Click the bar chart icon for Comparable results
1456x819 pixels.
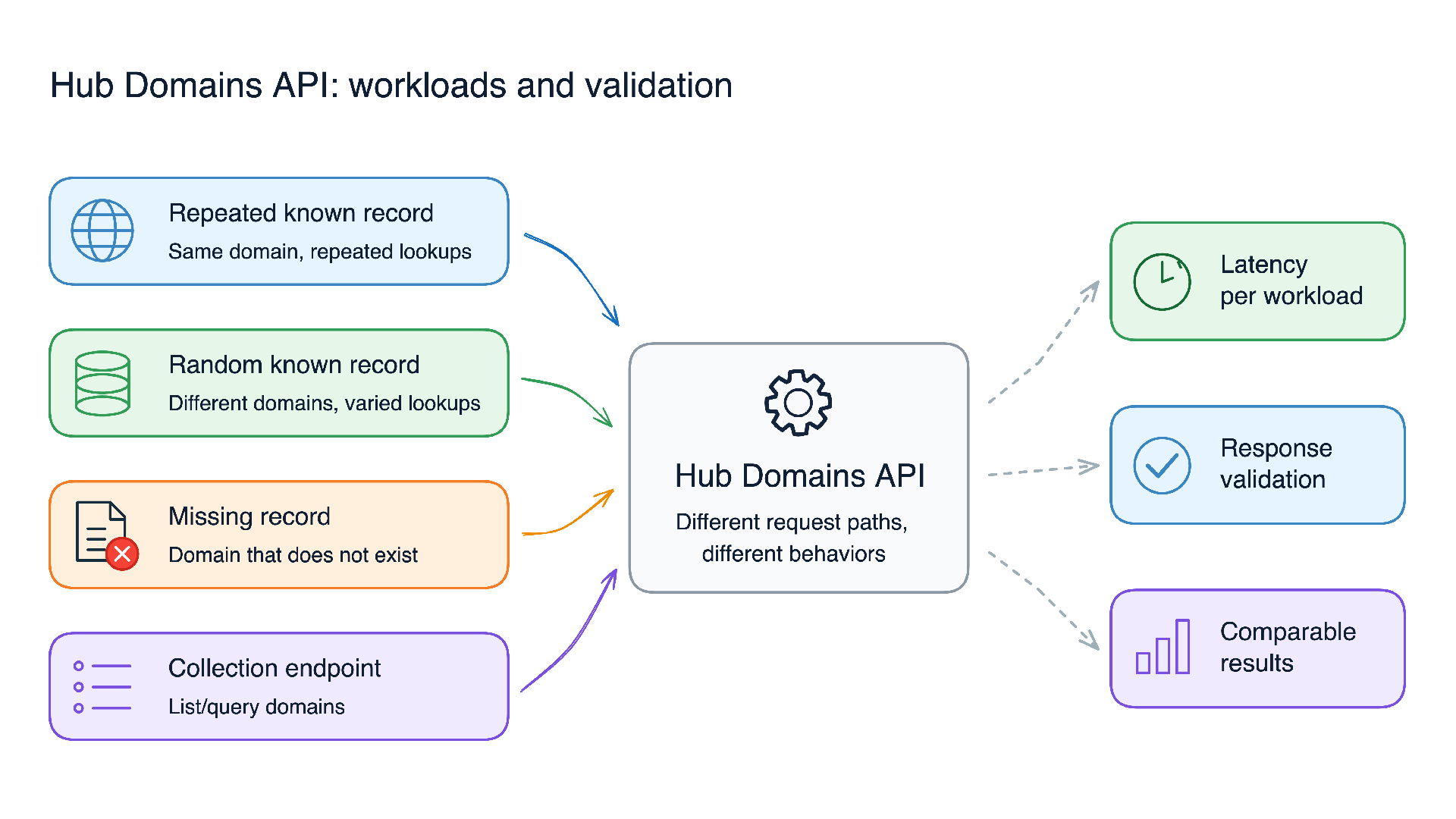(1163, 646)
